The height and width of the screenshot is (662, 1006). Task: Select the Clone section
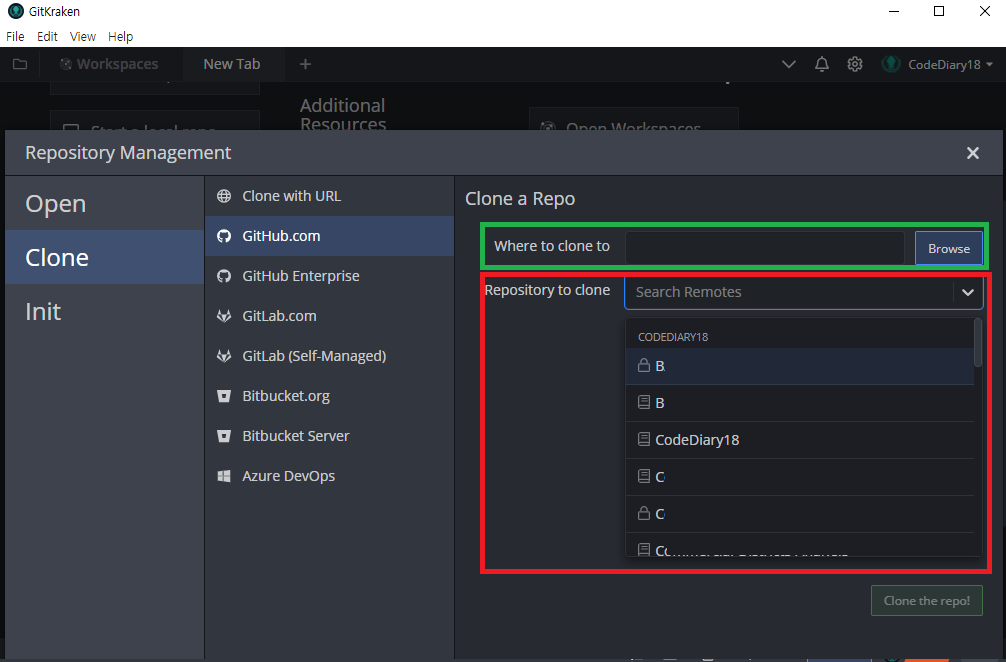(105, 257)
